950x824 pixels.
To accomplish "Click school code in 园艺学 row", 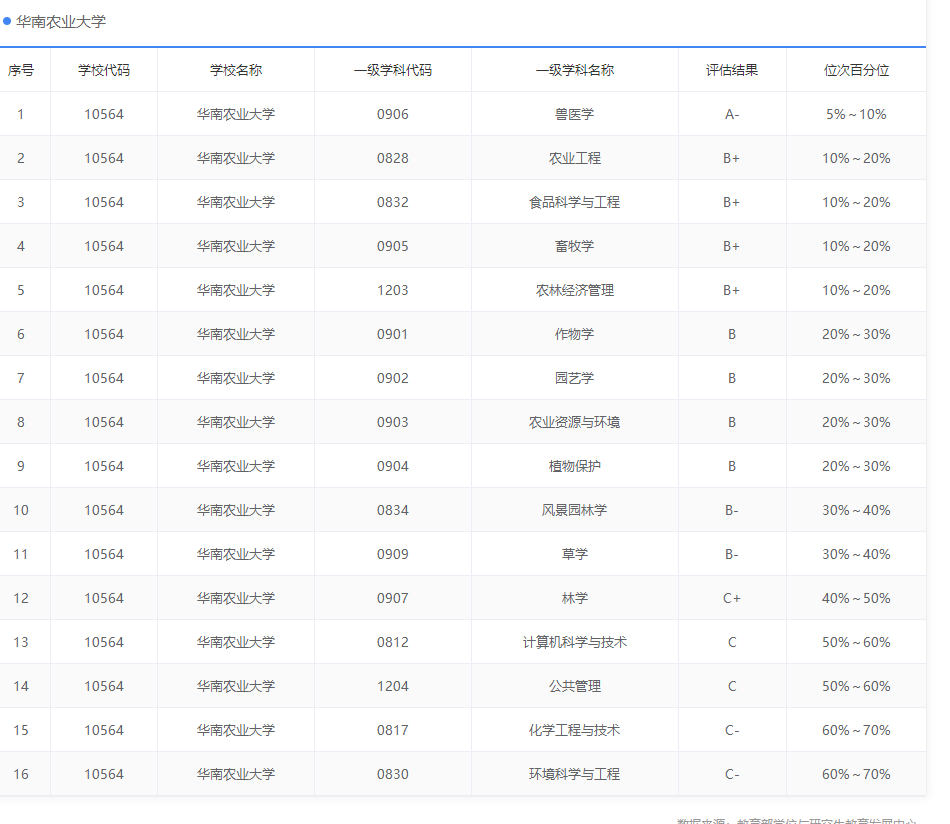I will 104,379.
